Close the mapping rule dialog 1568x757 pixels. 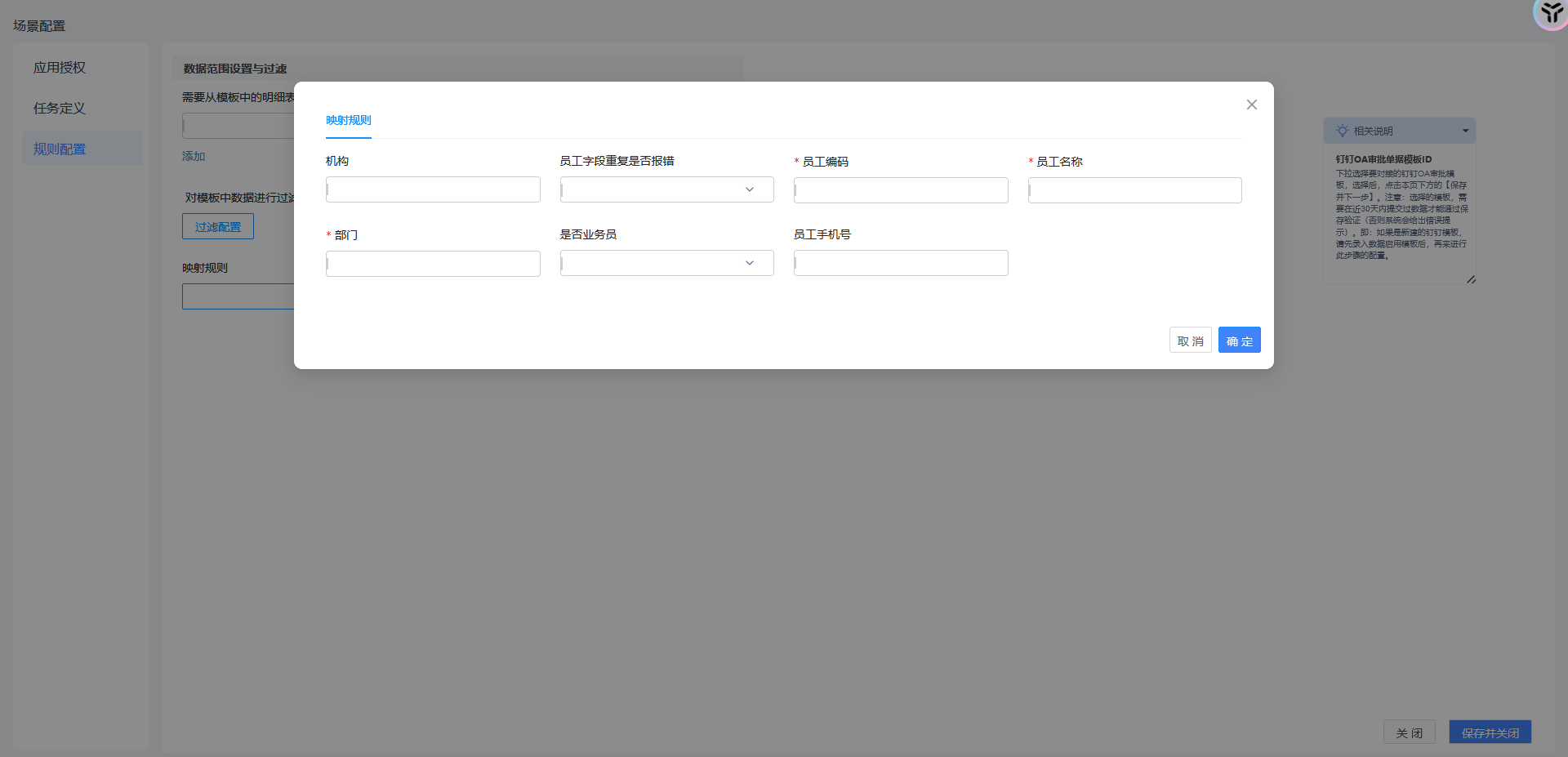(x=1251, y=105)
